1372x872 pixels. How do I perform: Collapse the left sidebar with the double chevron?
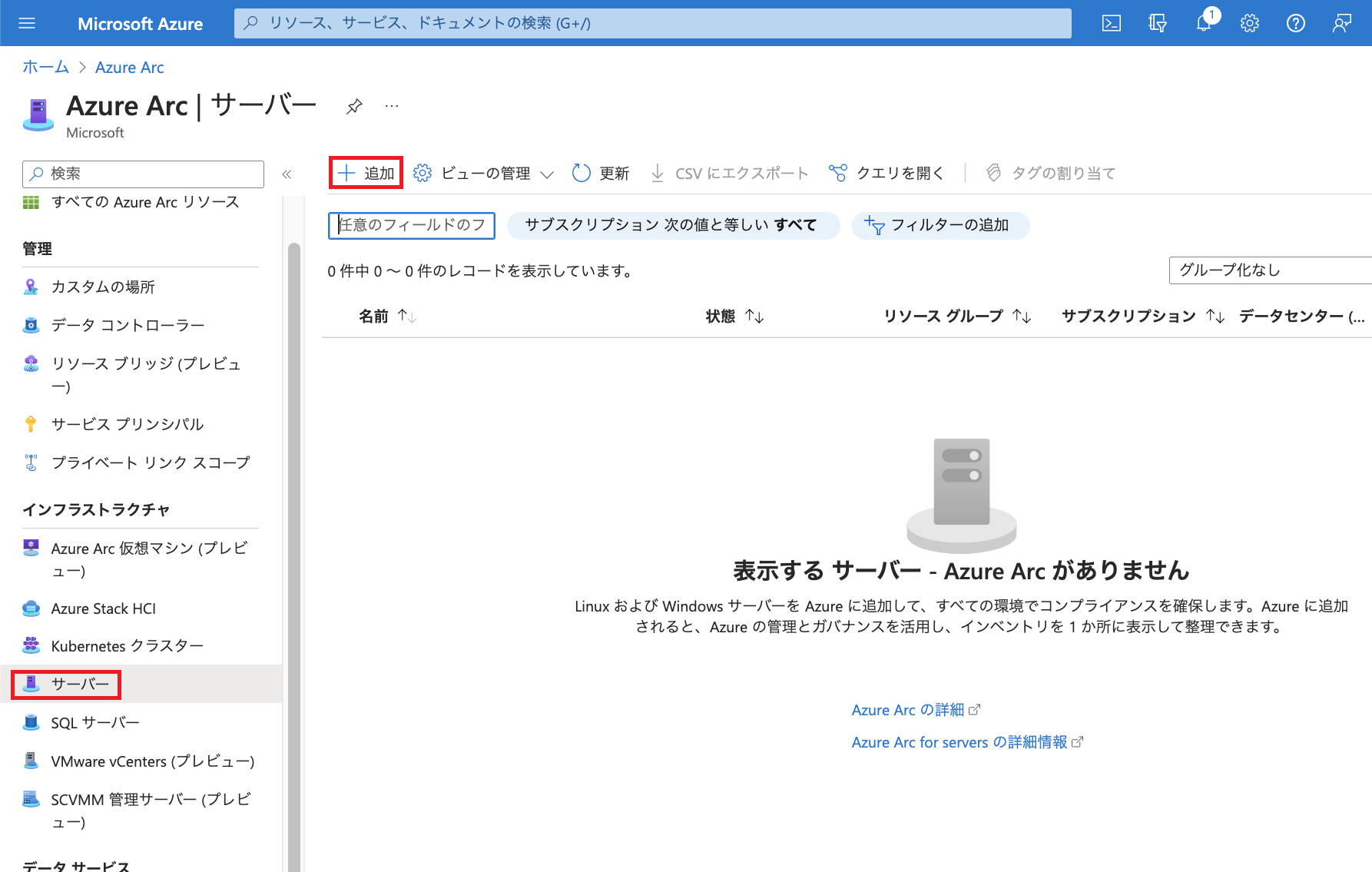pyautogui.click(x=287, y=174)
